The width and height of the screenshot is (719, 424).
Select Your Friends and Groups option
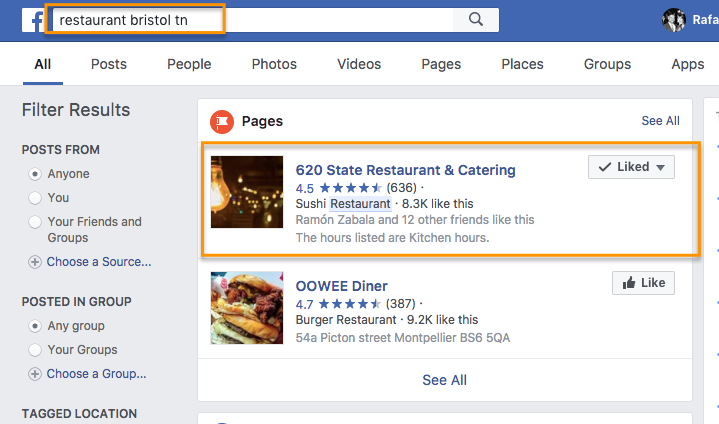(36, 222)
